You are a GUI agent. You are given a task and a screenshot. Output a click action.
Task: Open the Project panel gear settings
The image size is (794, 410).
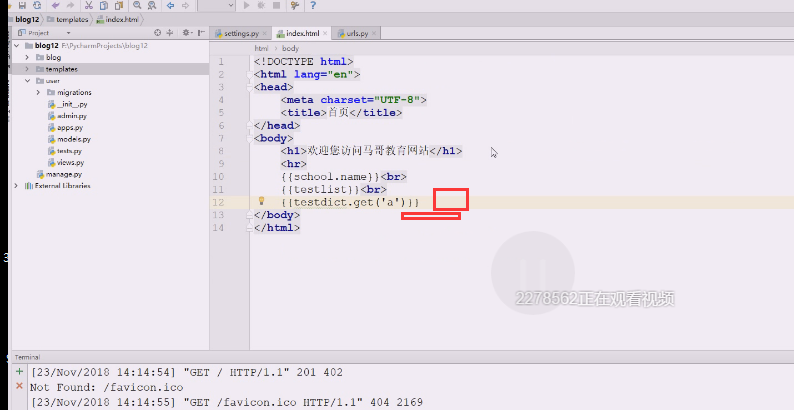point(187,32)
